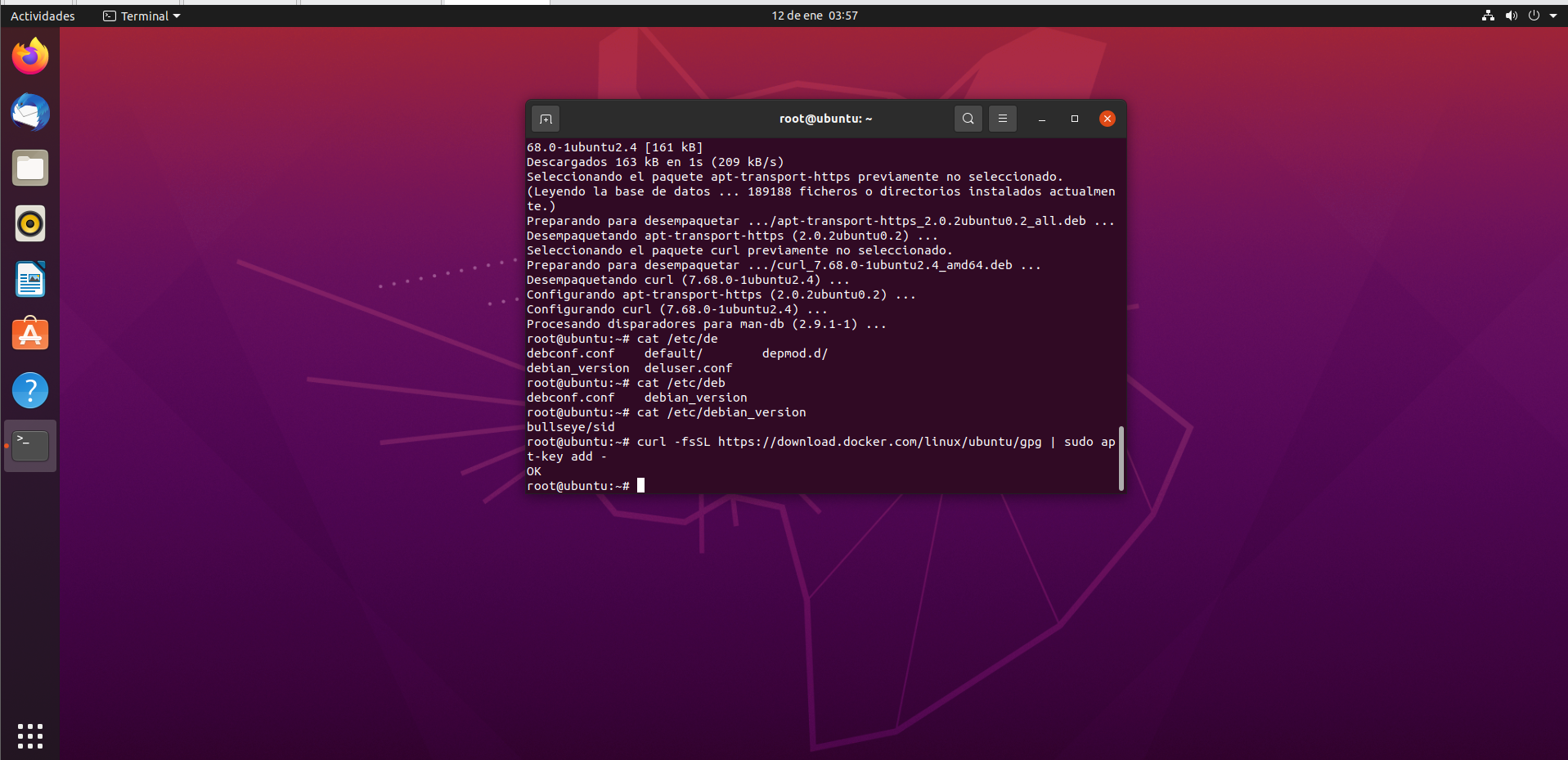1568x760 pixels.
Task: Click the power indicator icon
Action: [x=1534, y=16]
